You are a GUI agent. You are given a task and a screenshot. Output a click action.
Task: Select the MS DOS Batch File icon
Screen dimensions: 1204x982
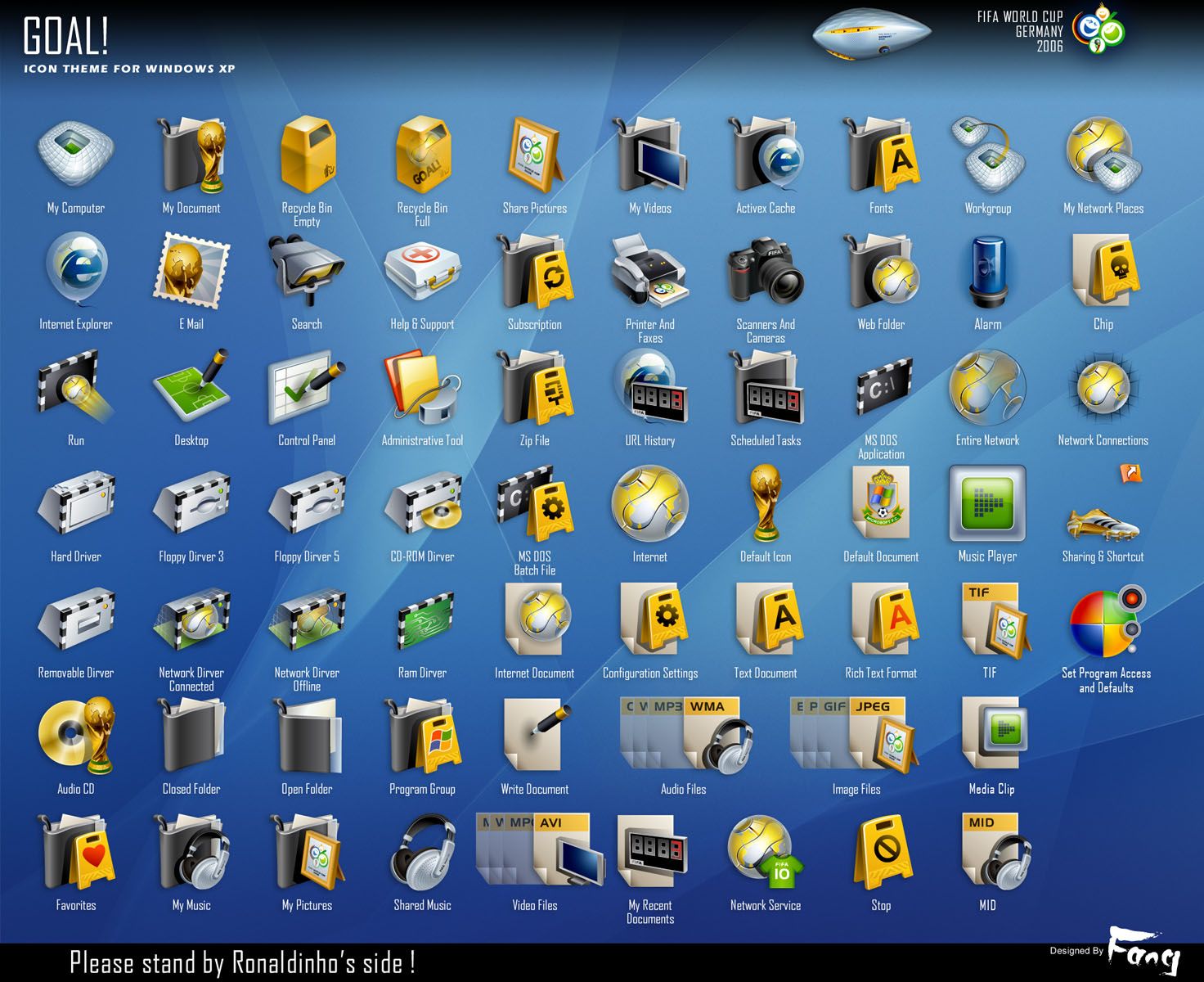(535, 502)
